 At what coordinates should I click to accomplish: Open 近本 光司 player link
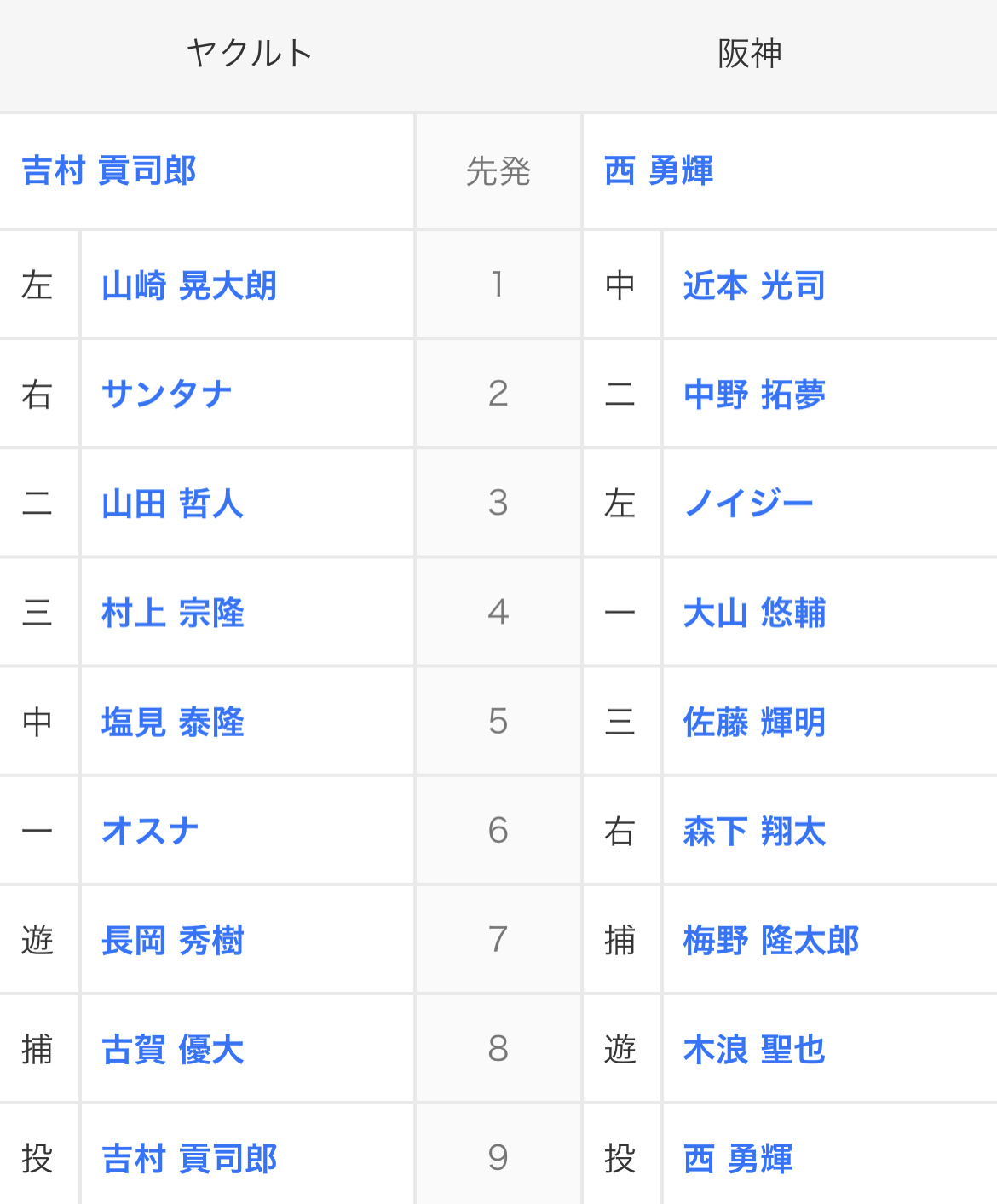[755, 285]
